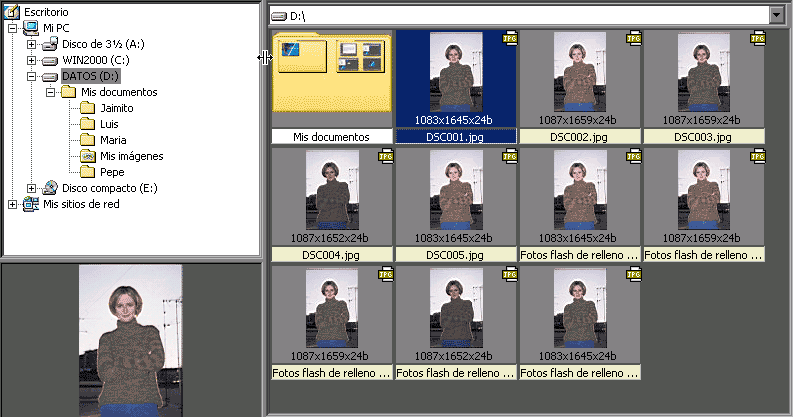This screenshot has width=793, height=417.
Task: Select the DSC003.jpg photo thumbnail
Action: pos(703,72)
